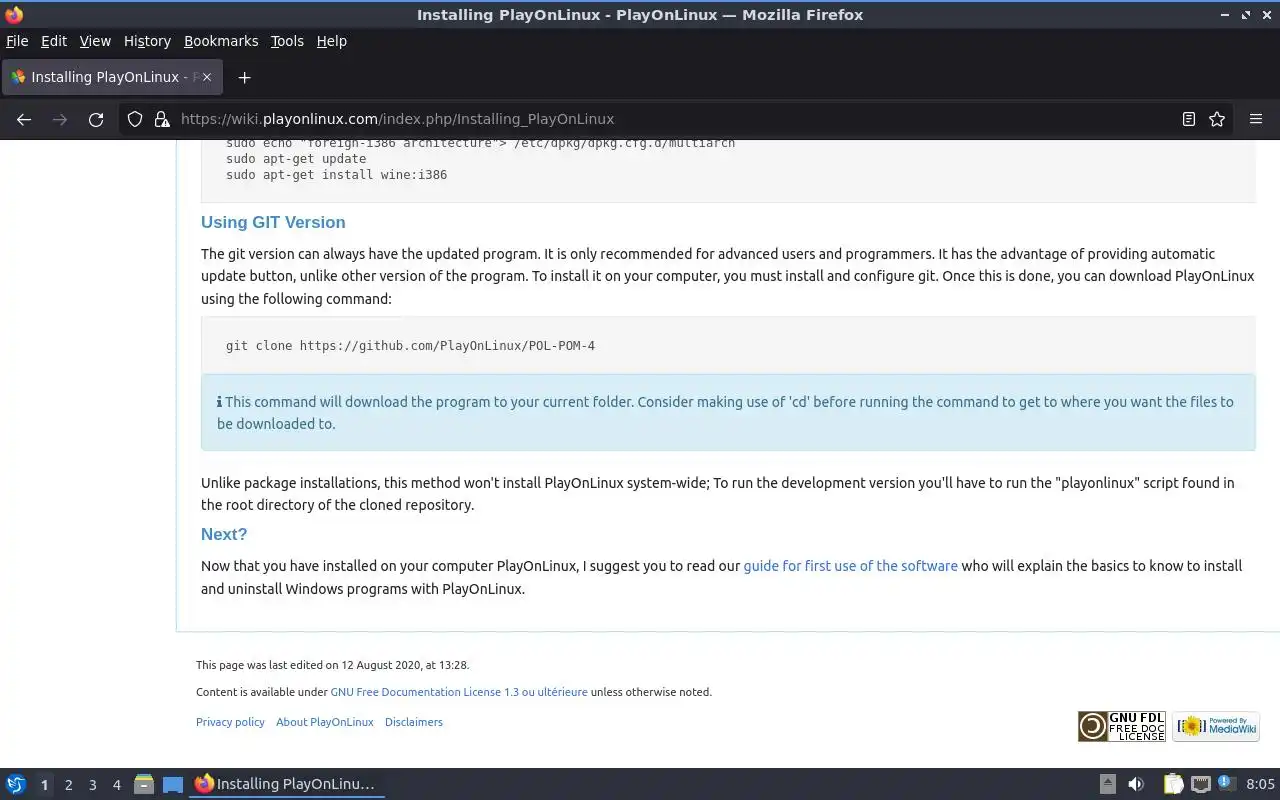Open the LXQt start menu icon

point(15,784)
